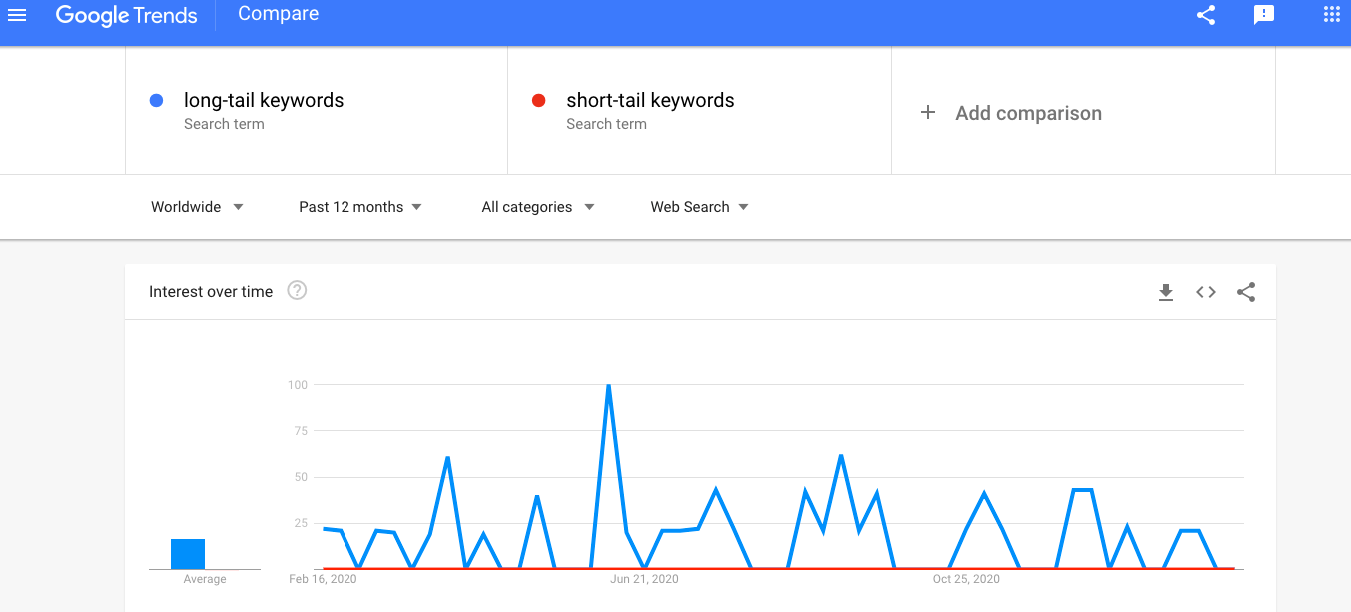Click the plus icon for Add comparison
Screen dimensions: 1351x612
[x=928, y=113]
